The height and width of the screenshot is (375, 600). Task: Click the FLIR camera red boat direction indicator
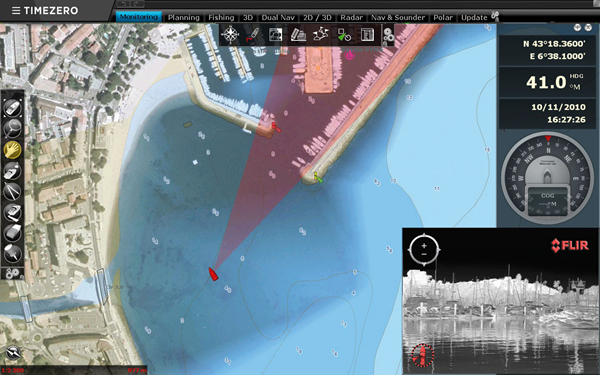pos(423,355)
